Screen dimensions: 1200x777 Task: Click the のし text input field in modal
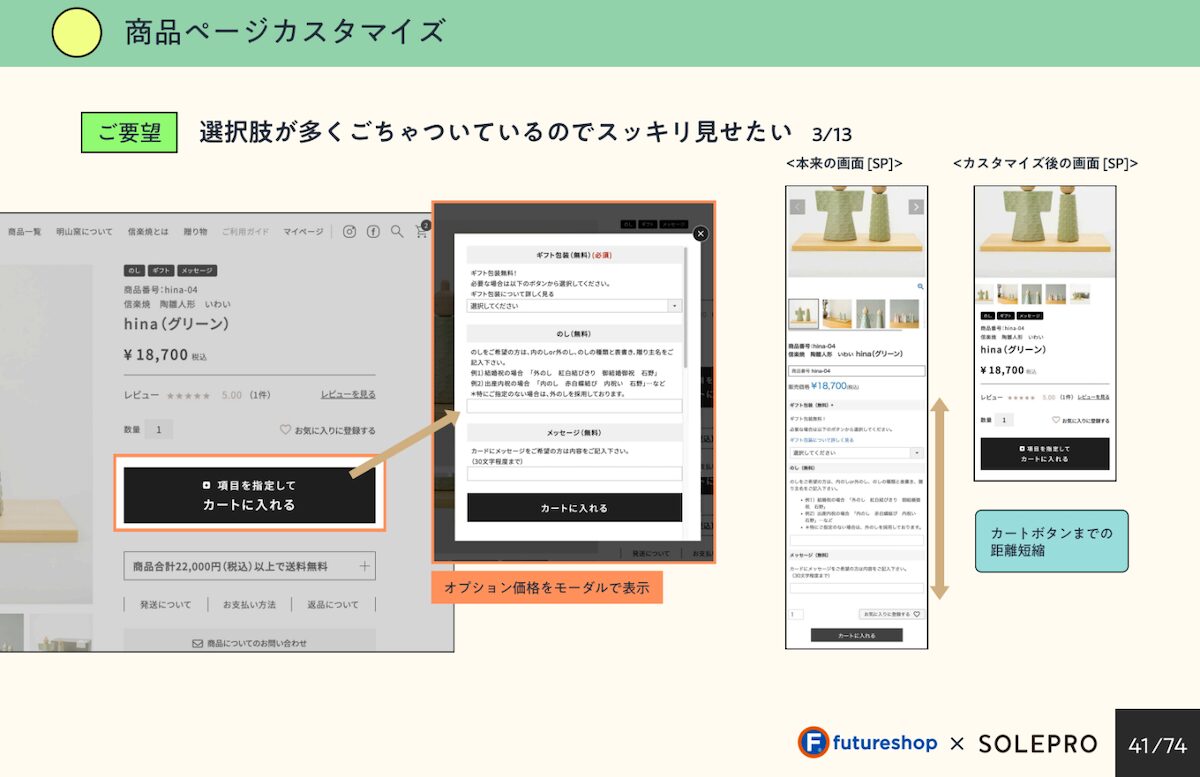coord(574,406)
